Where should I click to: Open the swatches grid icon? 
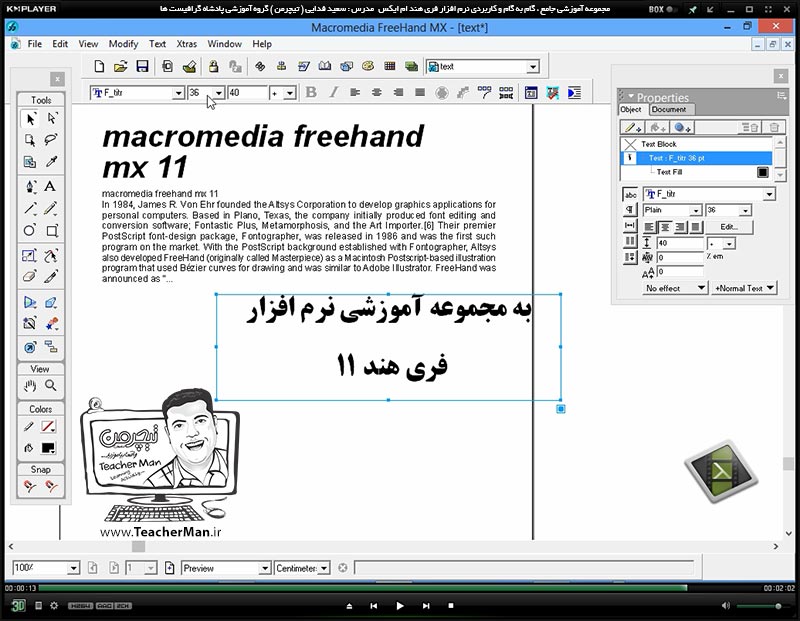(x=390, y=66)
